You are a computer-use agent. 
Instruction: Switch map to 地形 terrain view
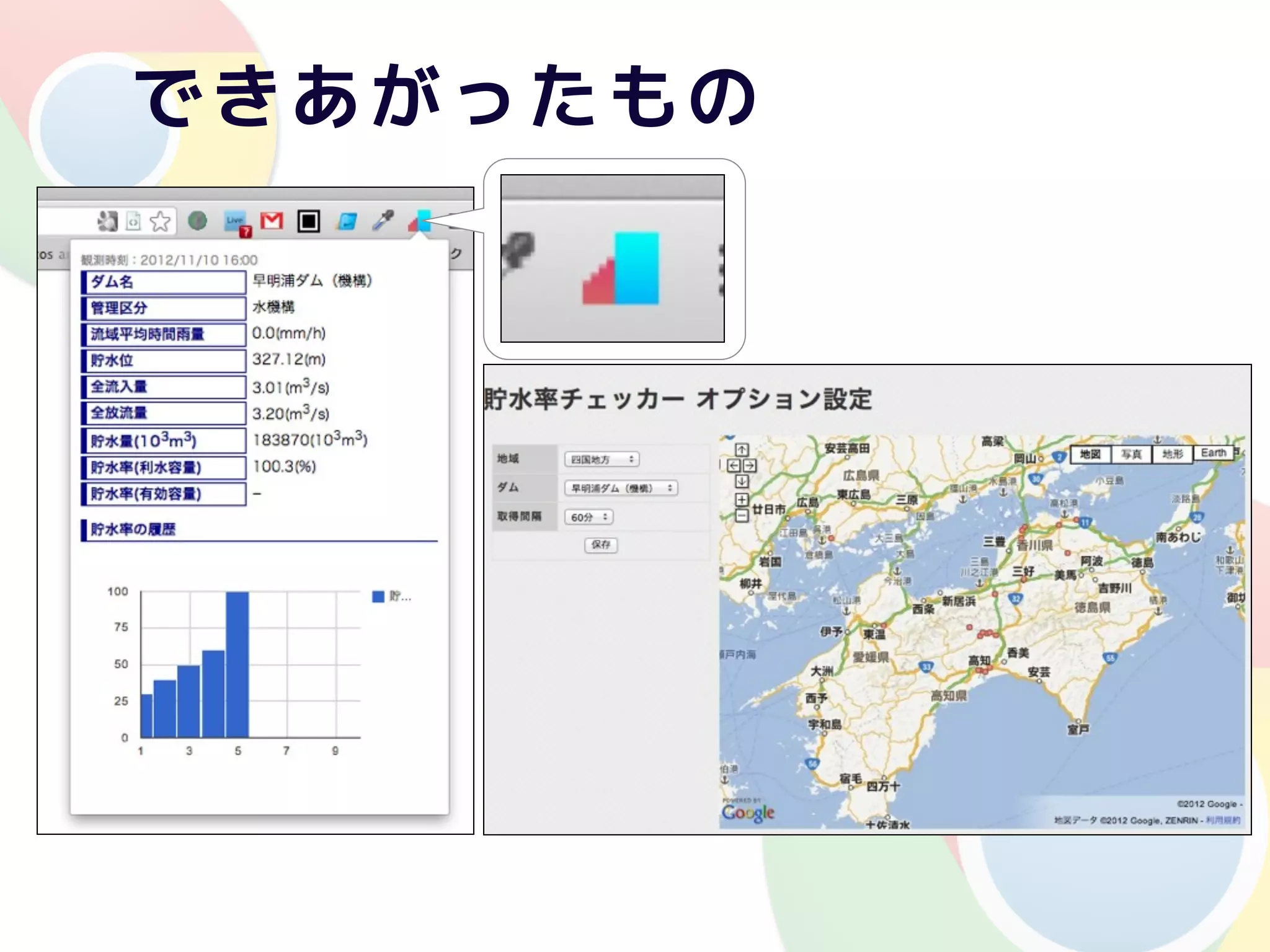1172,454
